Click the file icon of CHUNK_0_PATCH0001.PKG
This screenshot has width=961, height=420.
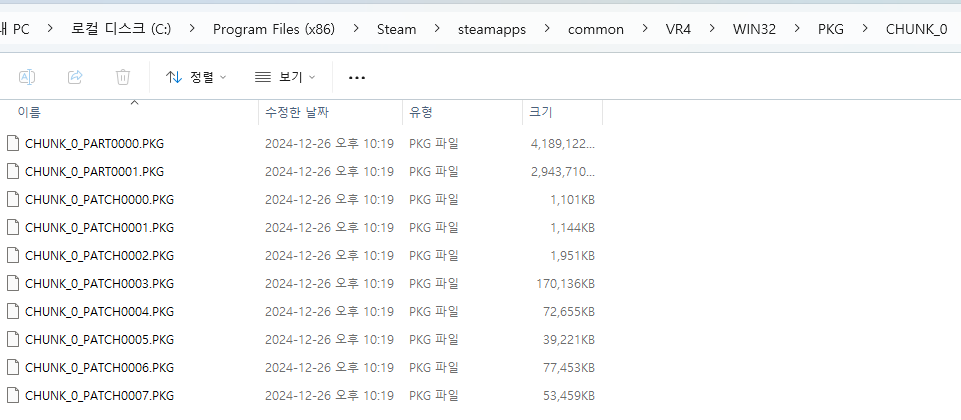13,227
